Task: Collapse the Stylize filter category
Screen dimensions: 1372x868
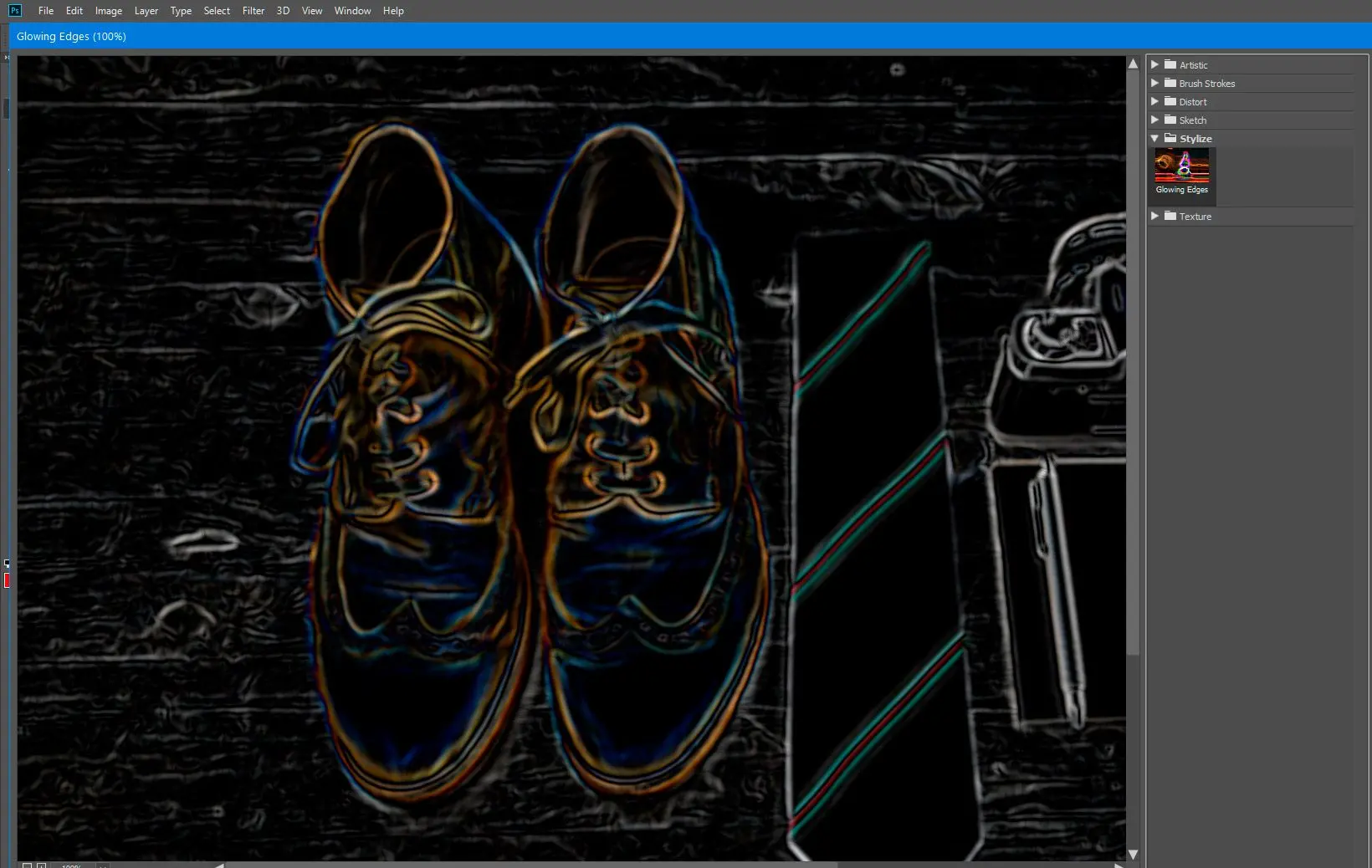Action: coord(1154,138)
